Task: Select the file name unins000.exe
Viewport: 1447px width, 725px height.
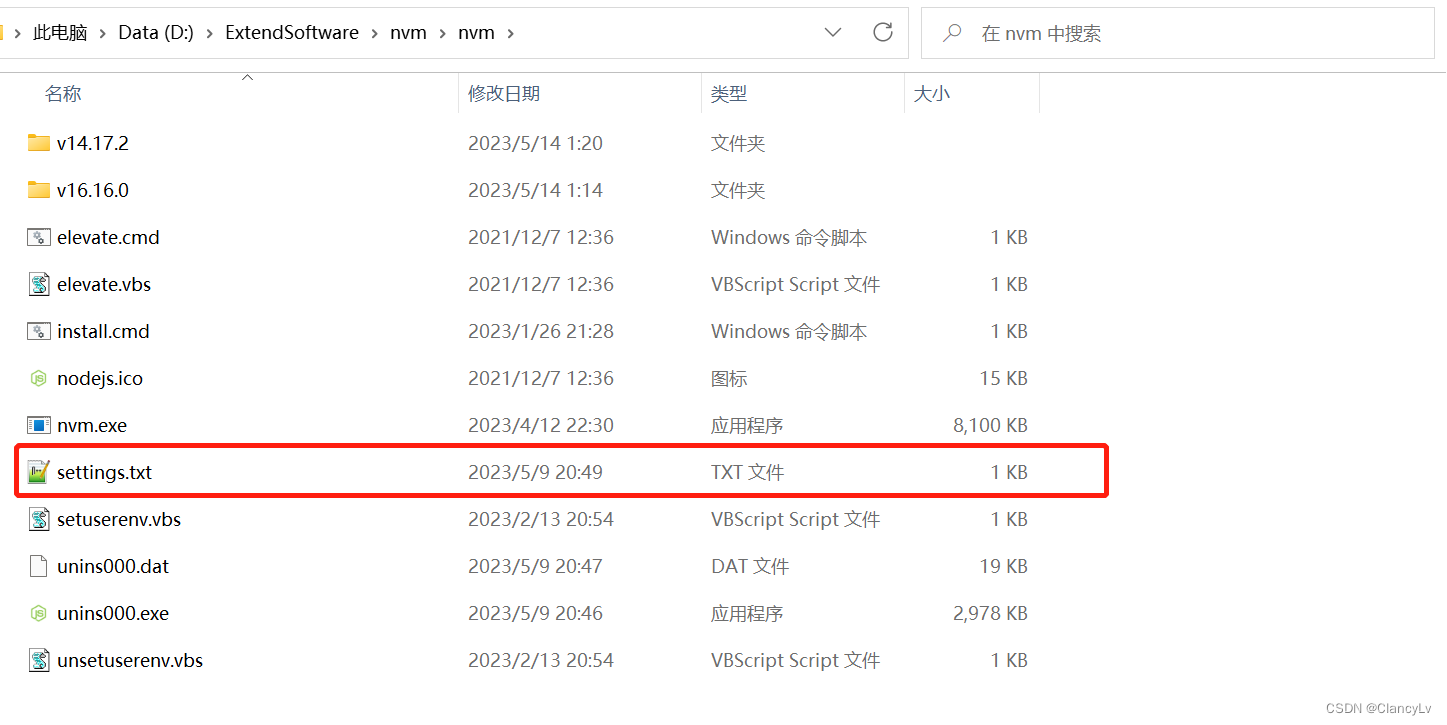Action: tap(113, 613)
